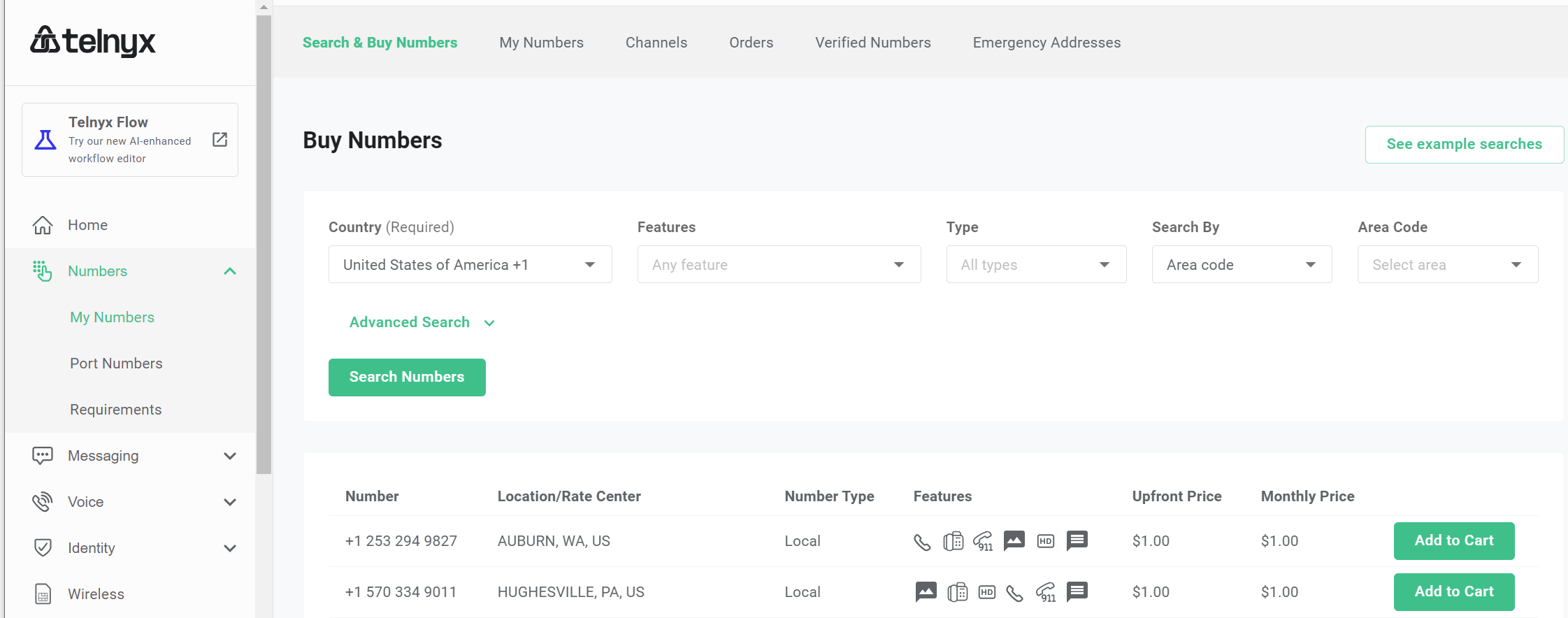Add +1 253 294 9827 to cart
1568x618 pixels.
[x=1453, y=540]
